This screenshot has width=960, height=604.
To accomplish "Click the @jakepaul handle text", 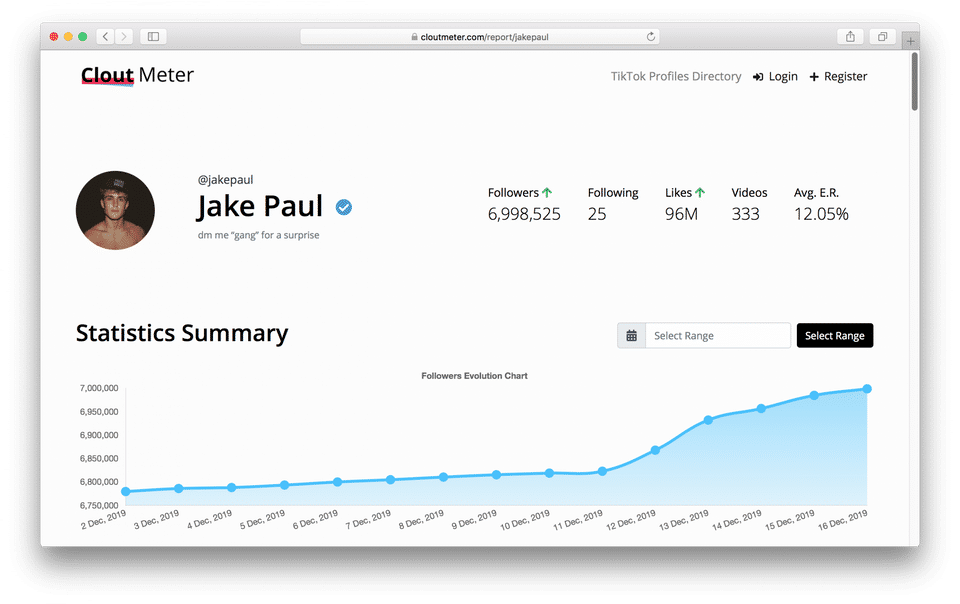I will (x=225, y=180).
